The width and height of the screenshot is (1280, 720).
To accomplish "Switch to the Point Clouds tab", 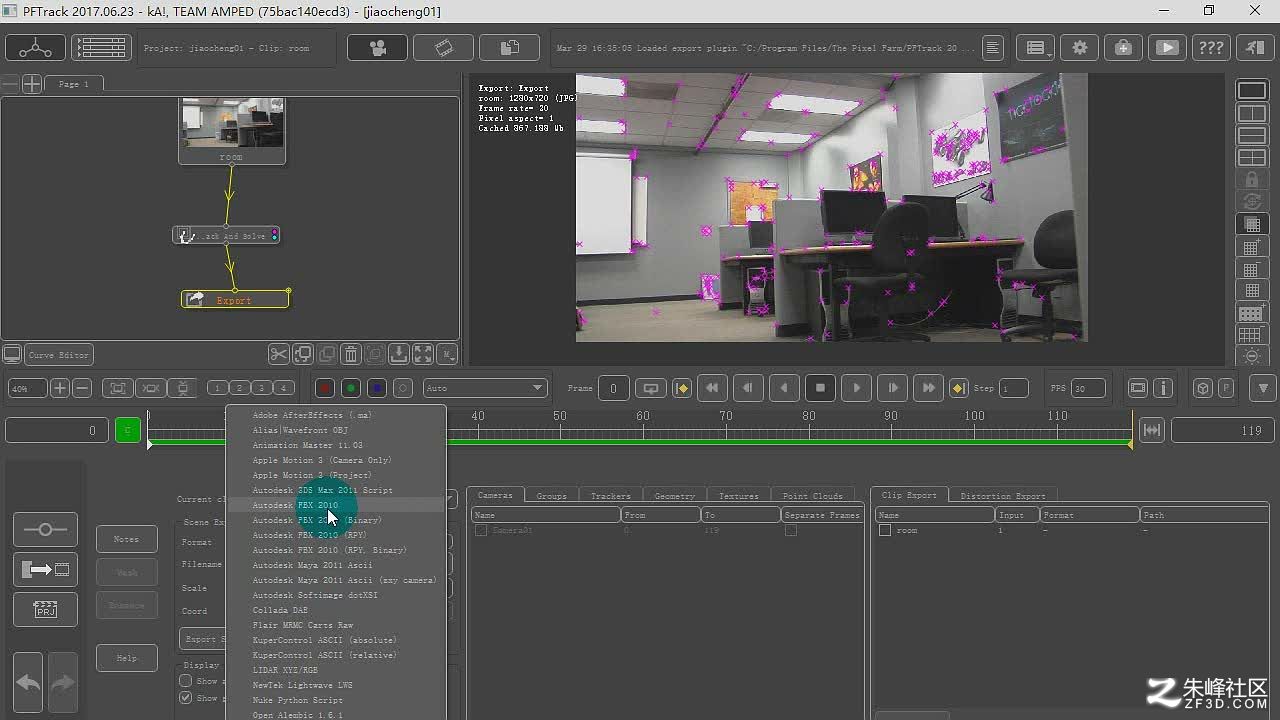I will (812, 495).
